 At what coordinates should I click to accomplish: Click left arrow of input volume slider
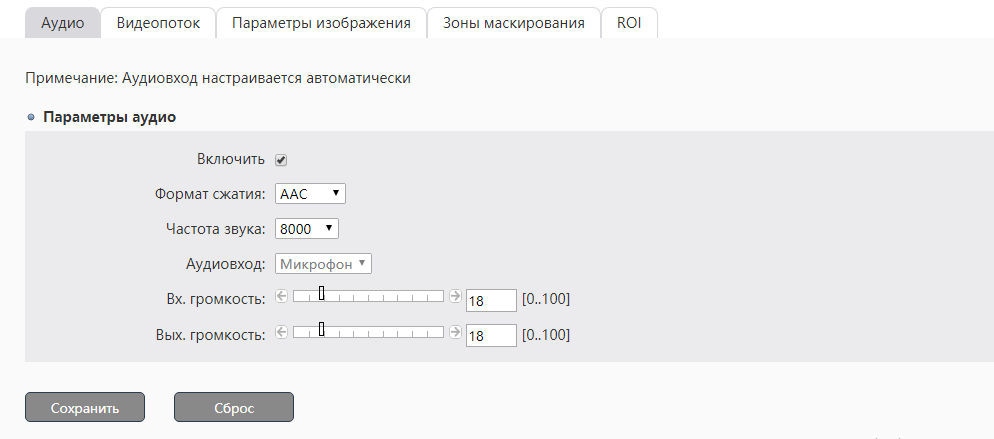281,296
